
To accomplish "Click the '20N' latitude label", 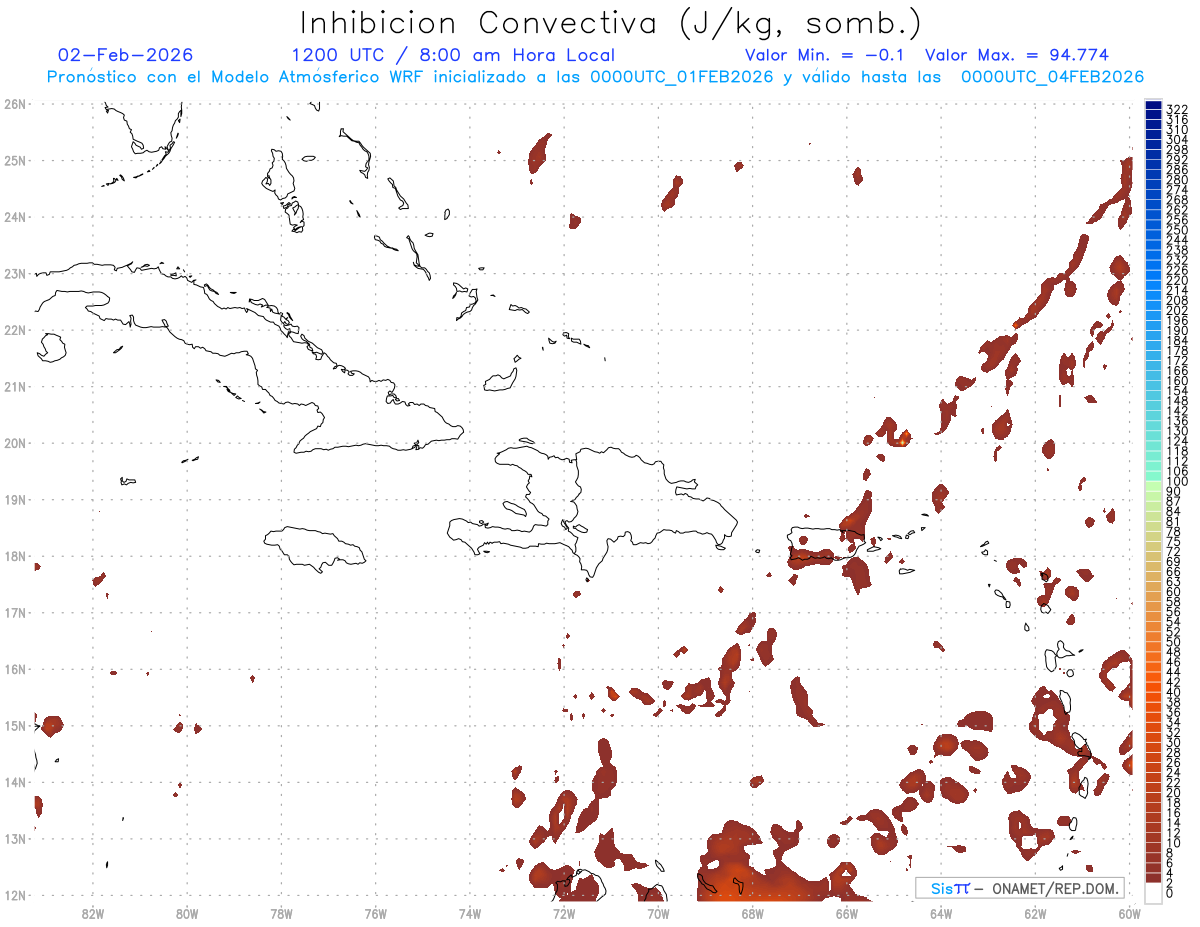I will click(x=14, y=443).
